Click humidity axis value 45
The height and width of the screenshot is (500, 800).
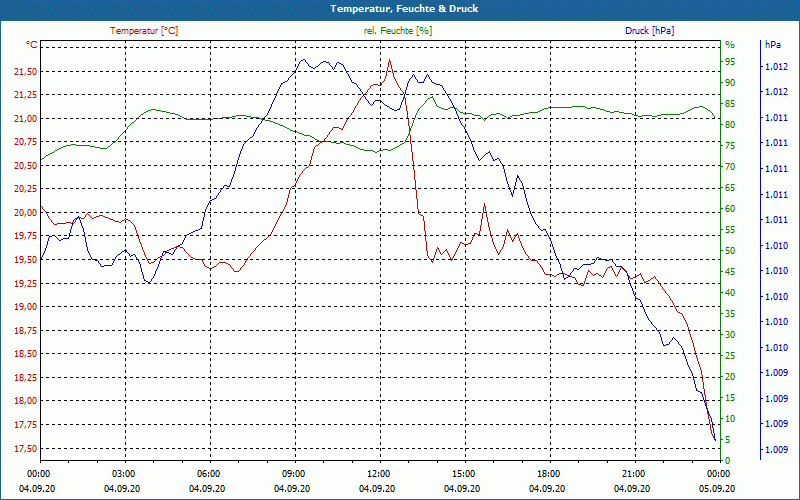[730, 272]
